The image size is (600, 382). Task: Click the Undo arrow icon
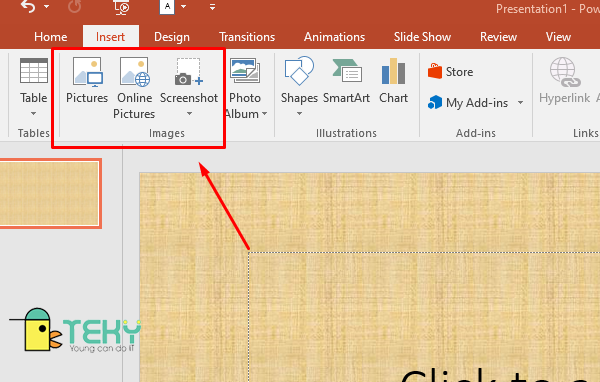click(x=28, y=7)
